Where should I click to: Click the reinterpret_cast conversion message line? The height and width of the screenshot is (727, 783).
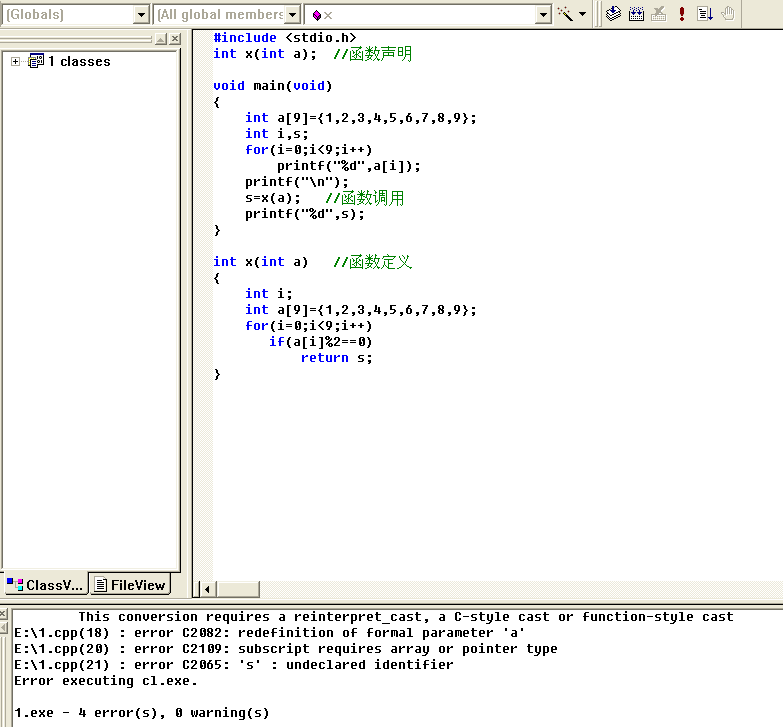point(405,617)
